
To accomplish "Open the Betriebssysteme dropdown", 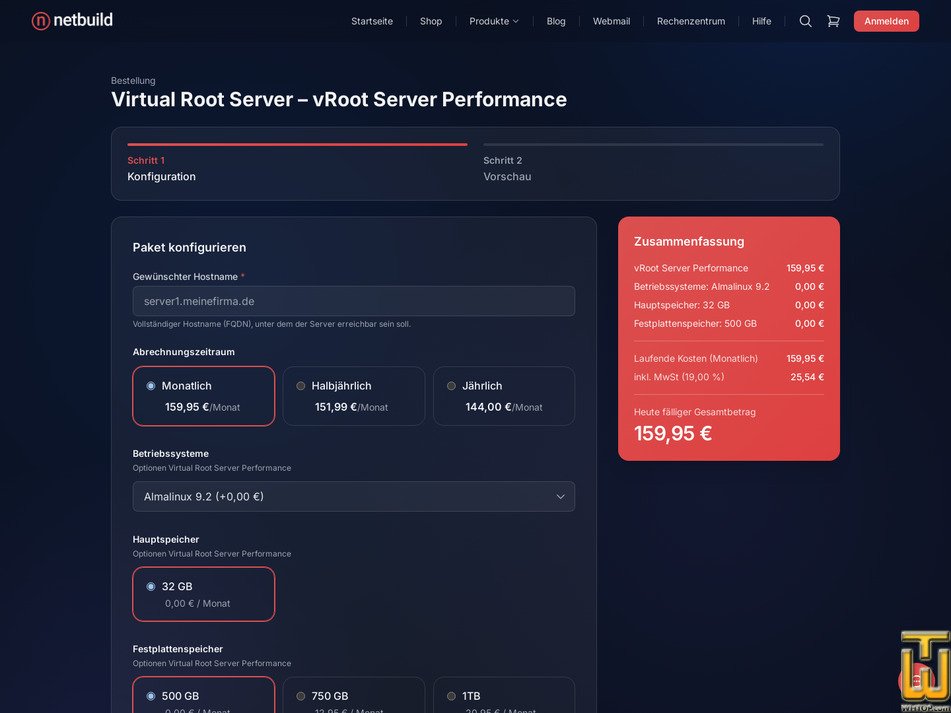I will click(354, 497).
